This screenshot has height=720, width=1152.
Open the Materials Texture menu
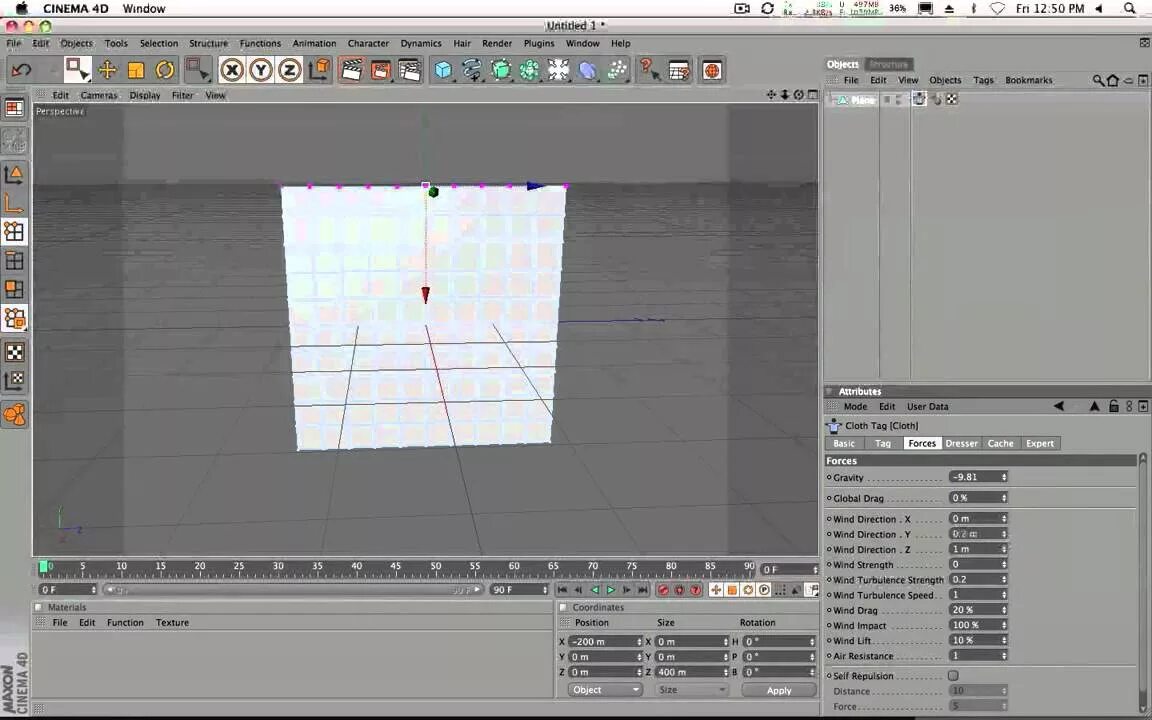point(172,622)
